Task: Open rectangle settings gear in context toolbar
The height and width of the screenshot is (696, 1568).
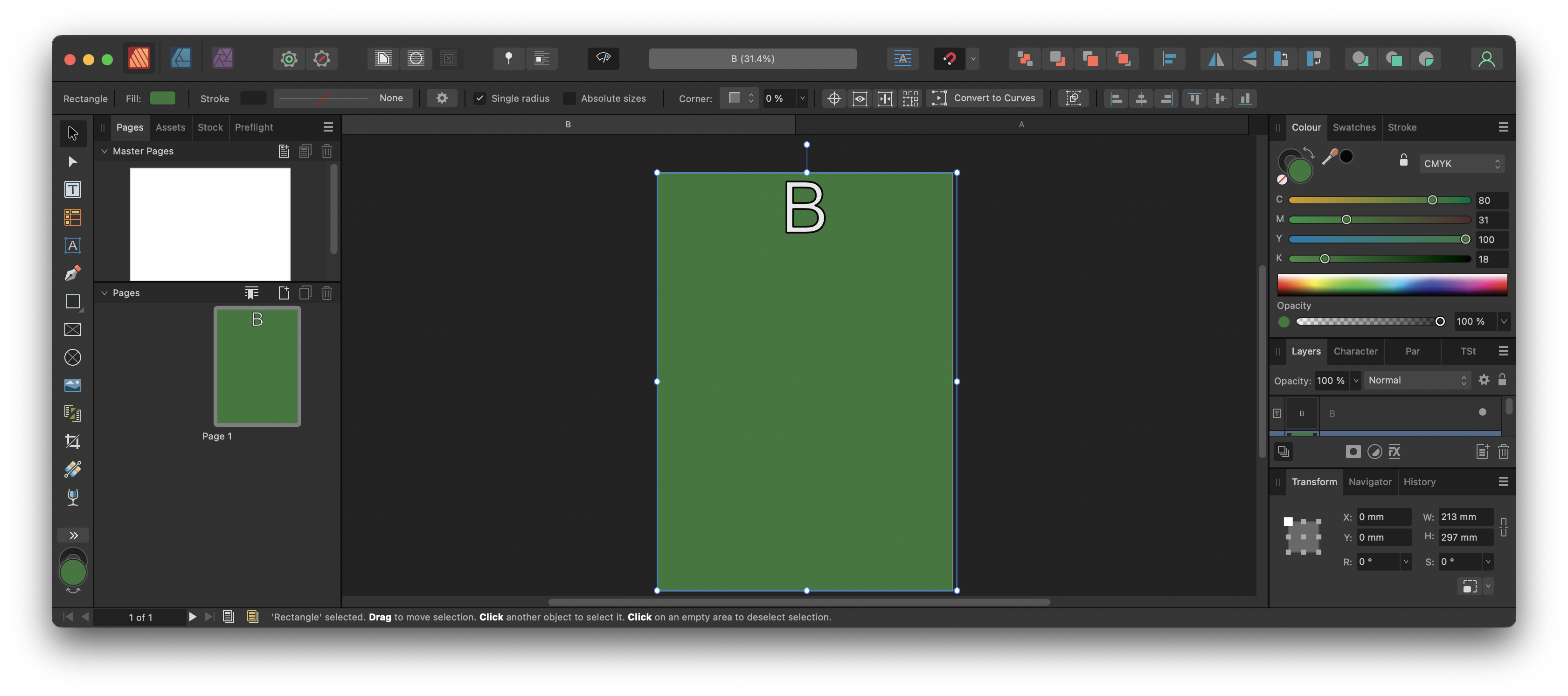Action: [442, 98]
